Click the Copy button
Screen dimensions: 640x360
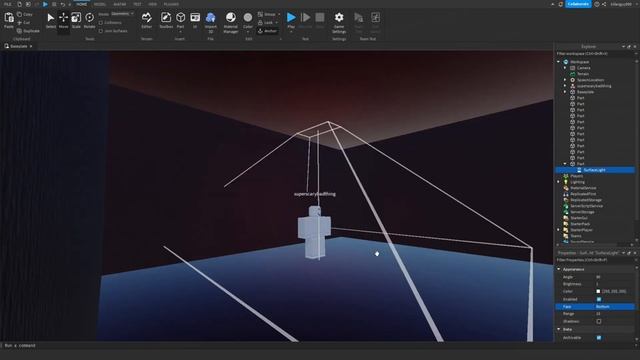[25, 14]
